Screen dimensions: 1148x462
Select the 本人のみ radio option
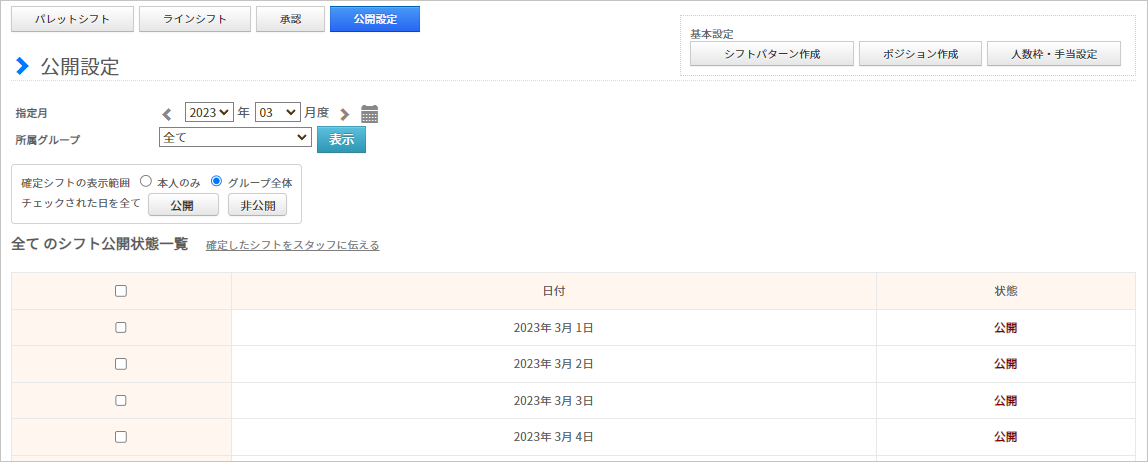(x=145, y=182)
